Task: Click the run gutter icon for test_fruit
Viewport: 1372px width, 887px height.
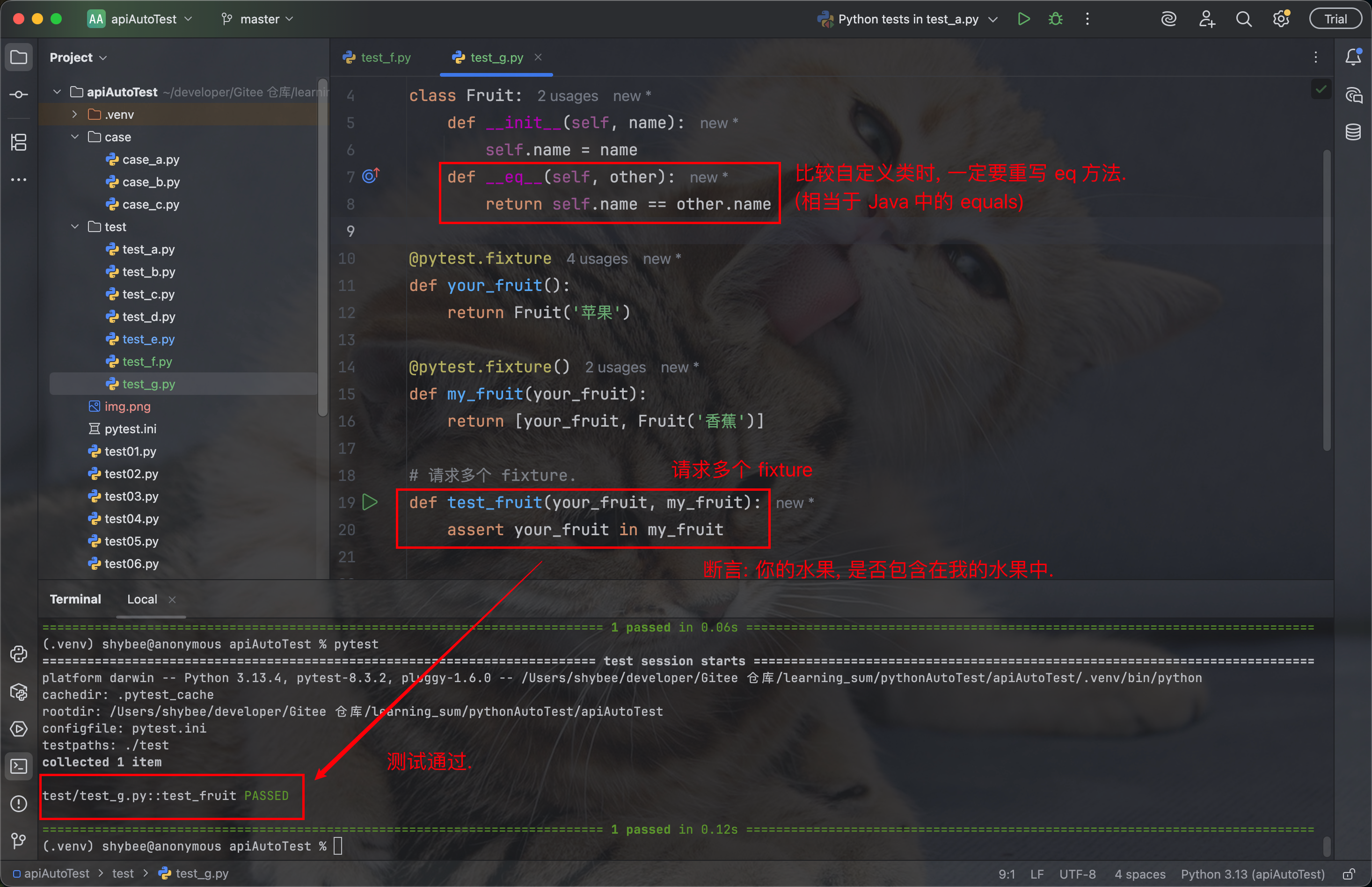Action: click(370, 502)
